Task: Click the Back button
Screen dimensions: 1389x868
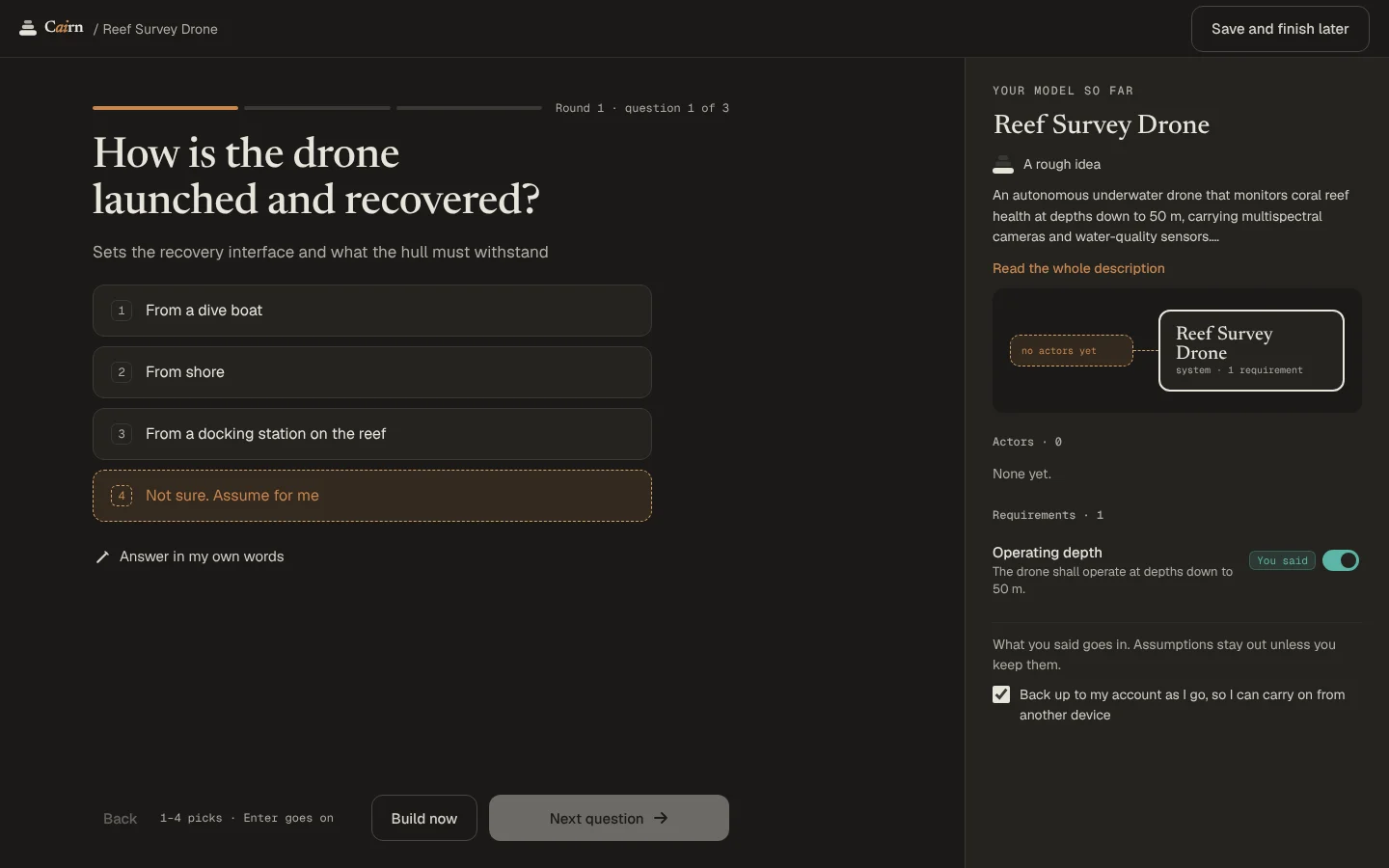Action: point(121,819)
